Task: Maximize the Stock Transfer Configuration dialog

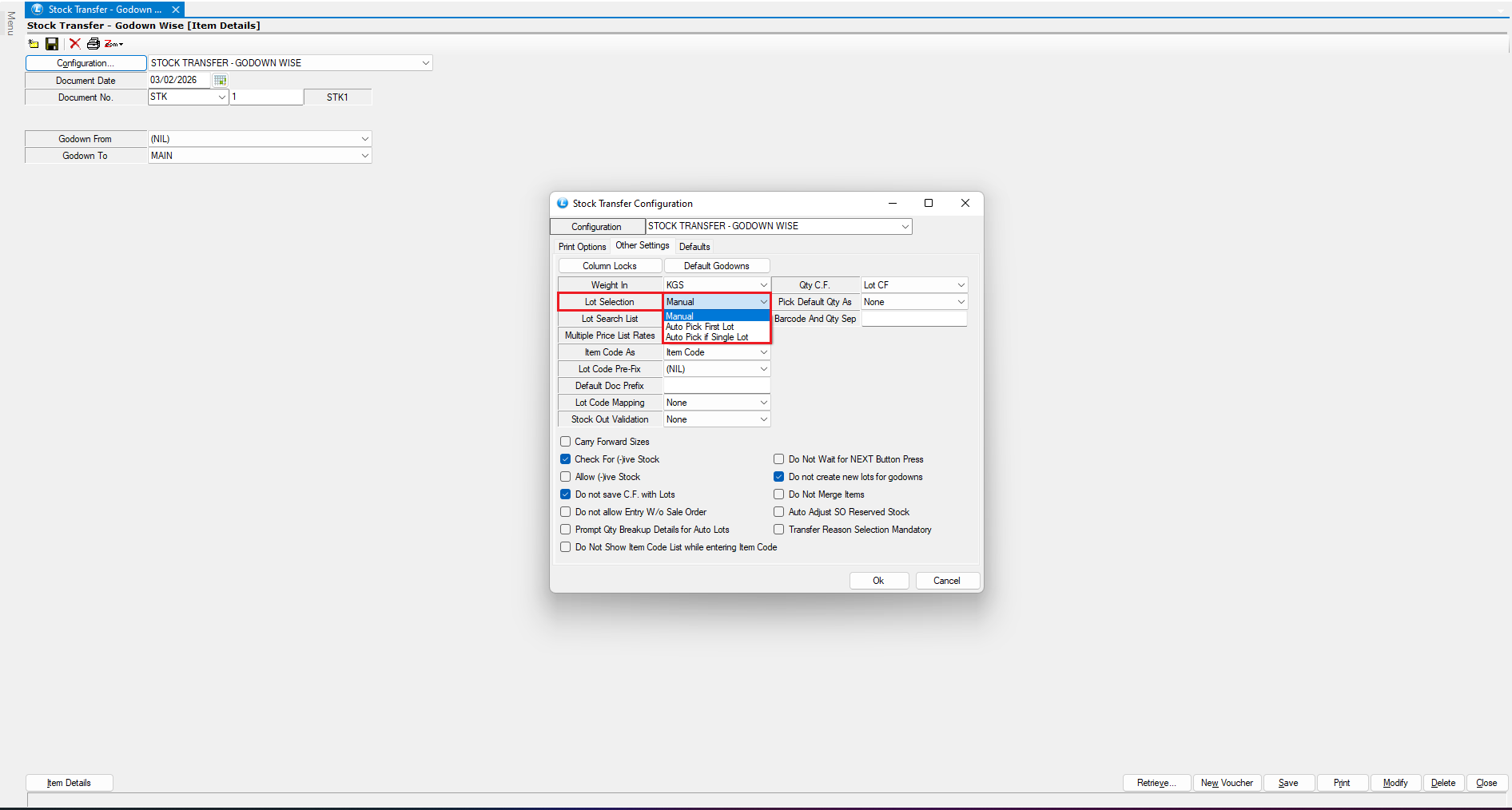Action: coord(929,203)
